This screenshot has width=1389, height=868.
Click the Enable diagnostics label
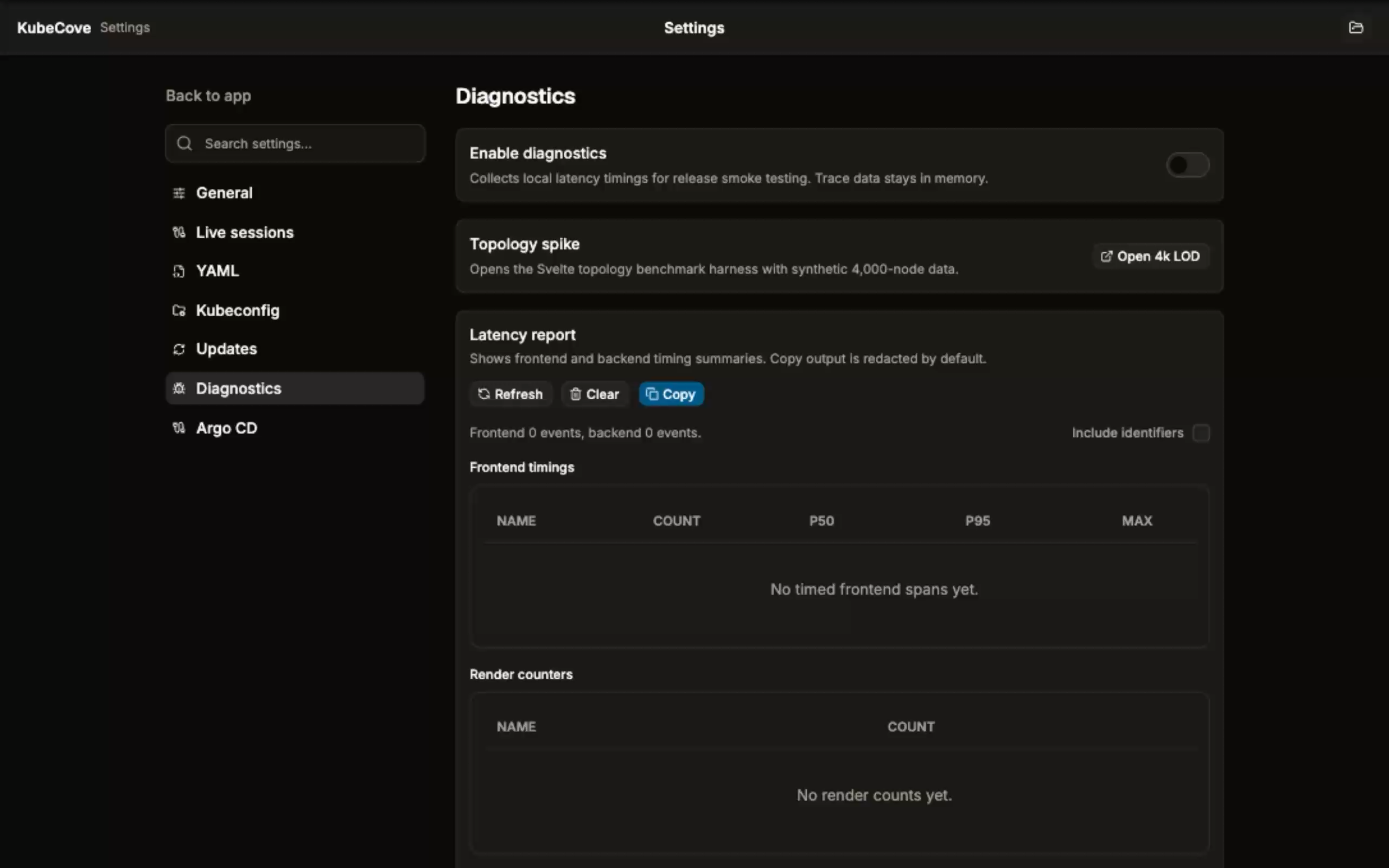coord(538,154)
